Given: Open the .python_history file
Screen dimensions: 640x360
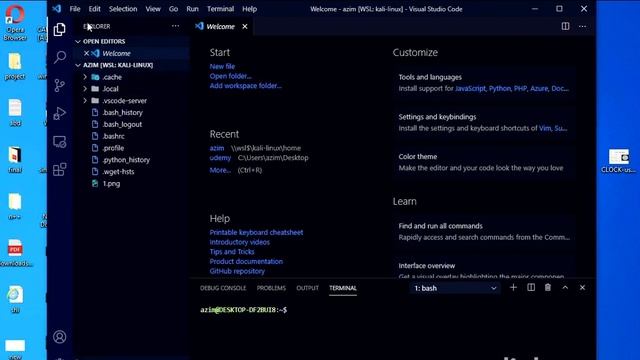Looking at the screenshot, I should [x=126, y=160].
